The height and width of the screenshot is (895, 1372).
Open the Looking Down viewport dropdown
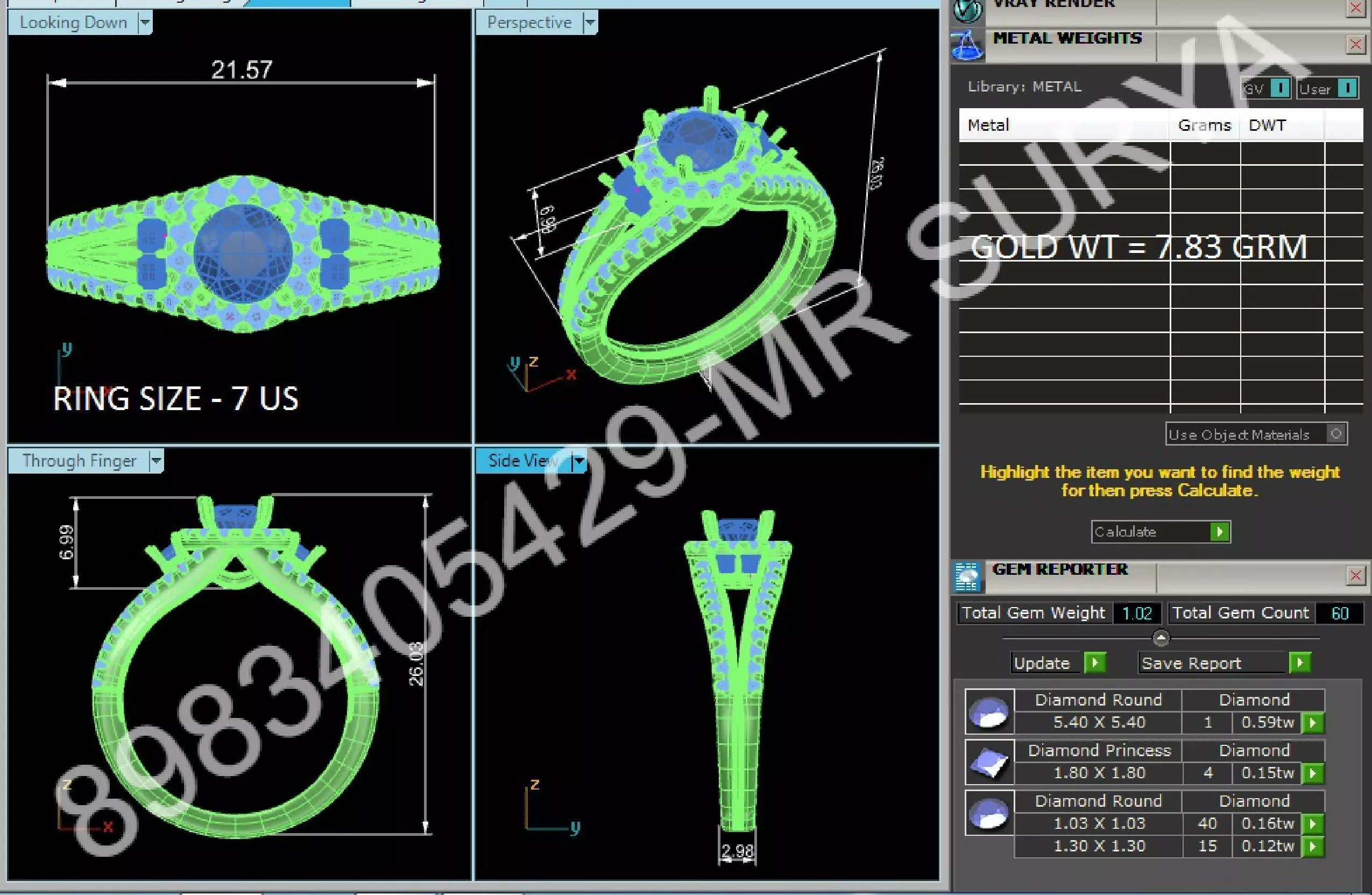[x=145, y=23]
